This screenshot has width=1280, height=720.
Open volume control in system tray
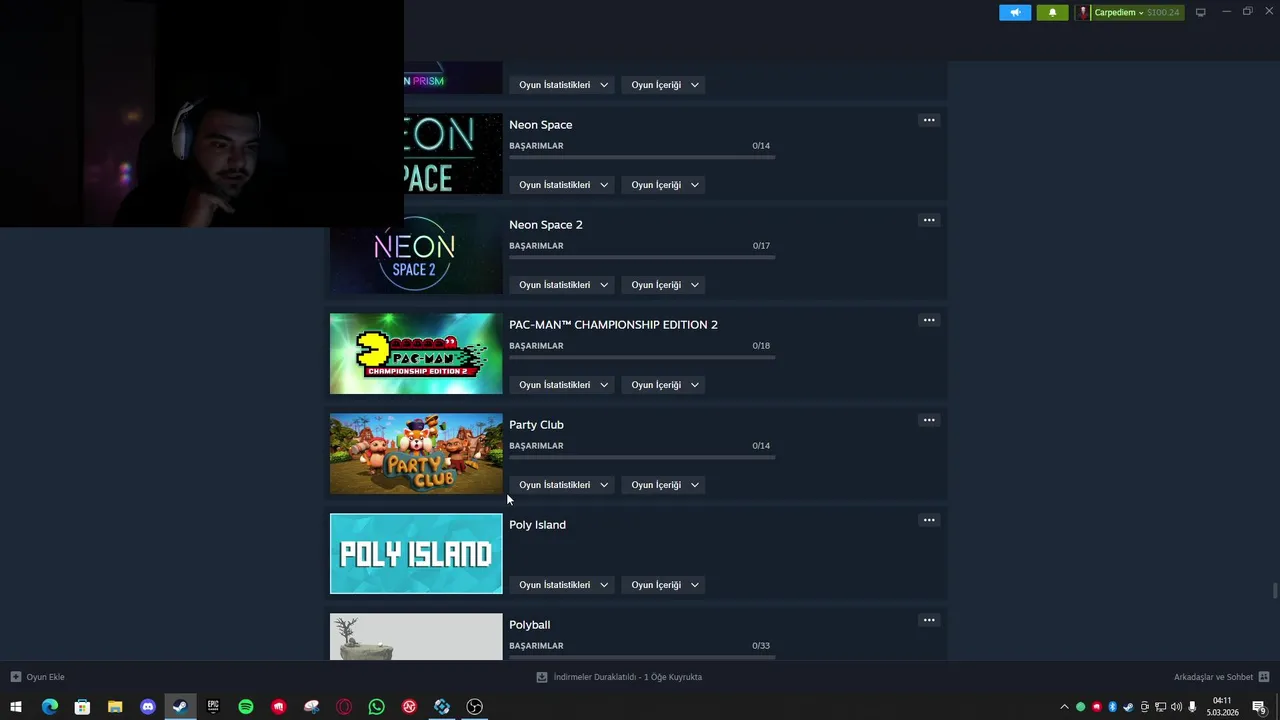1176,707
